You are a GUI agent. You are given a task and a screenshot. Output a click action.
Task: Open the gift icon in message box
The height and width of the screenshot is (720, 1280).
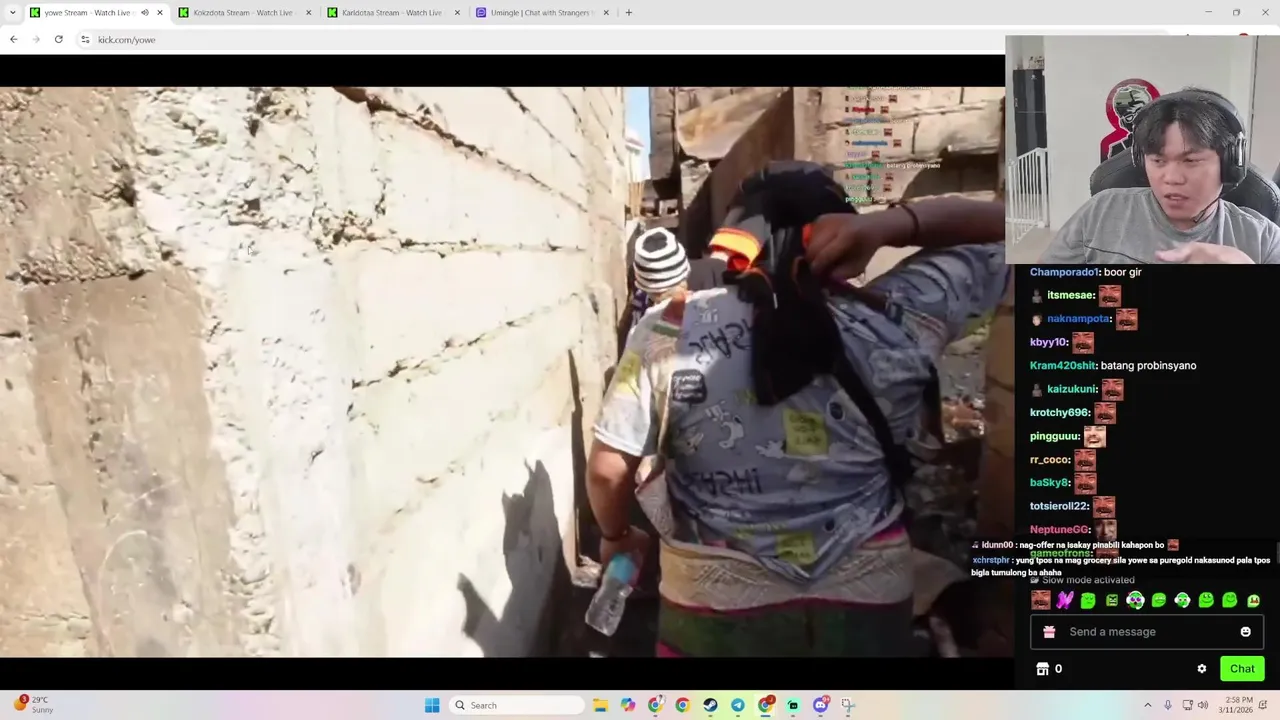tap(1049, 632)
